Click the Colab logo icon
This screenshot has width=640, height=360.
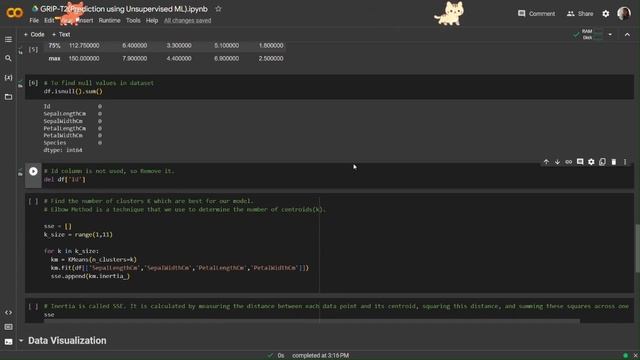[x=15, y=13]
